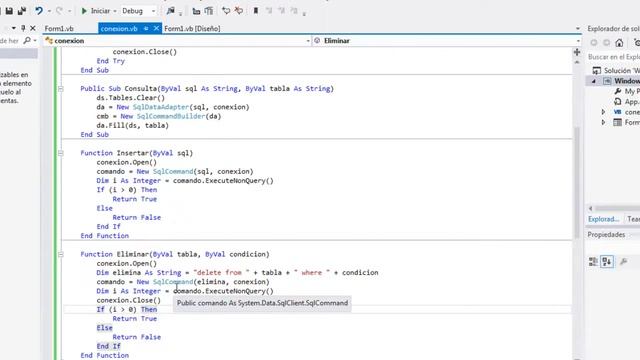Collapse the Windows project node

click(594, 81)
